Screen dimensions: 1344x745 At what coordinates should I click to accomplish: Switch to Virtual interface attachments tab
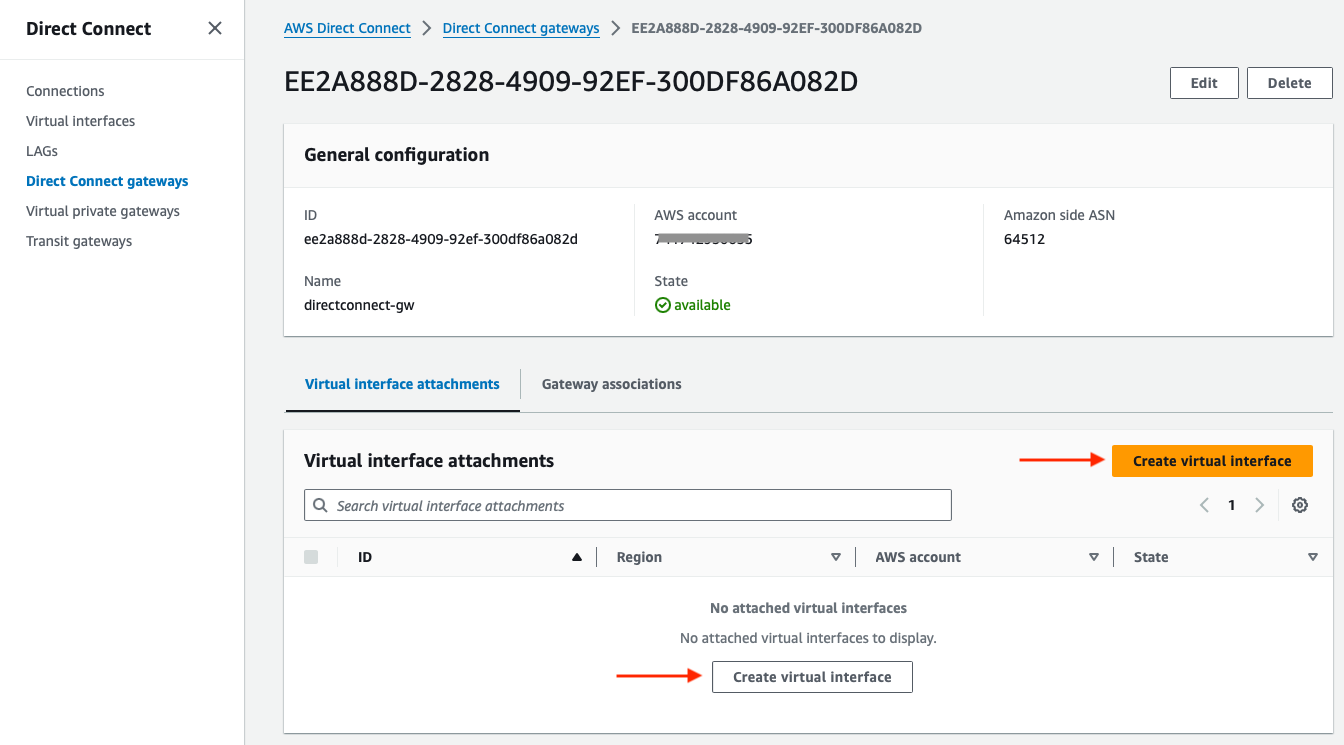tap(402, 384)
